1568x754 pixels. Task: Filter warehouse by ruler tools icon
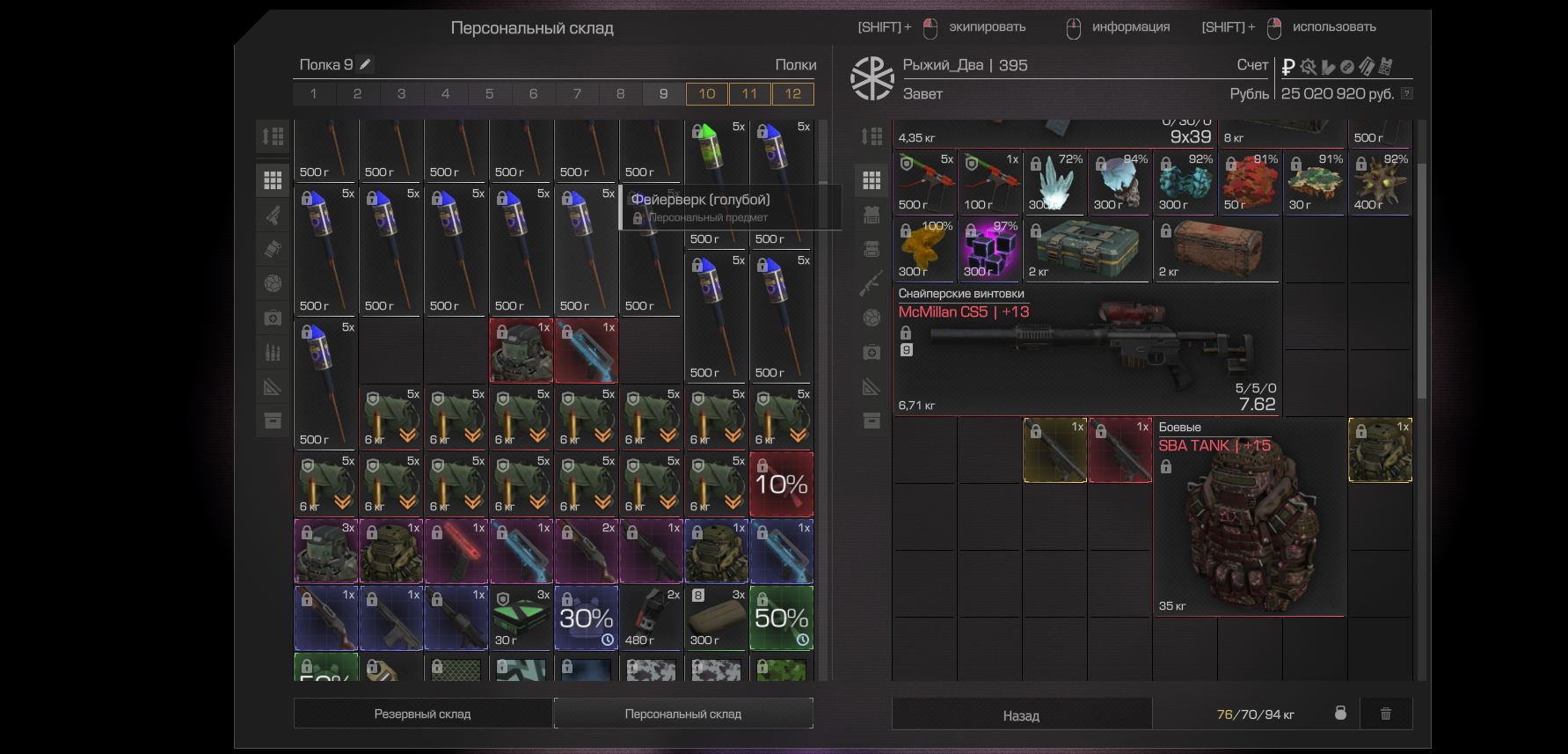273,386
